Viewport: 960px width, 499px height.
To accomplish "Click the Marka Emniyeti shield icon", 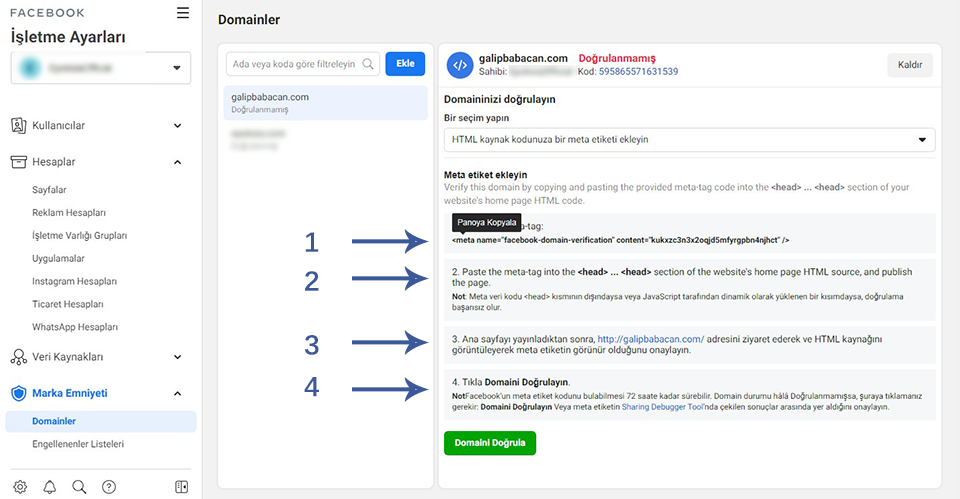I will point(18,393).
